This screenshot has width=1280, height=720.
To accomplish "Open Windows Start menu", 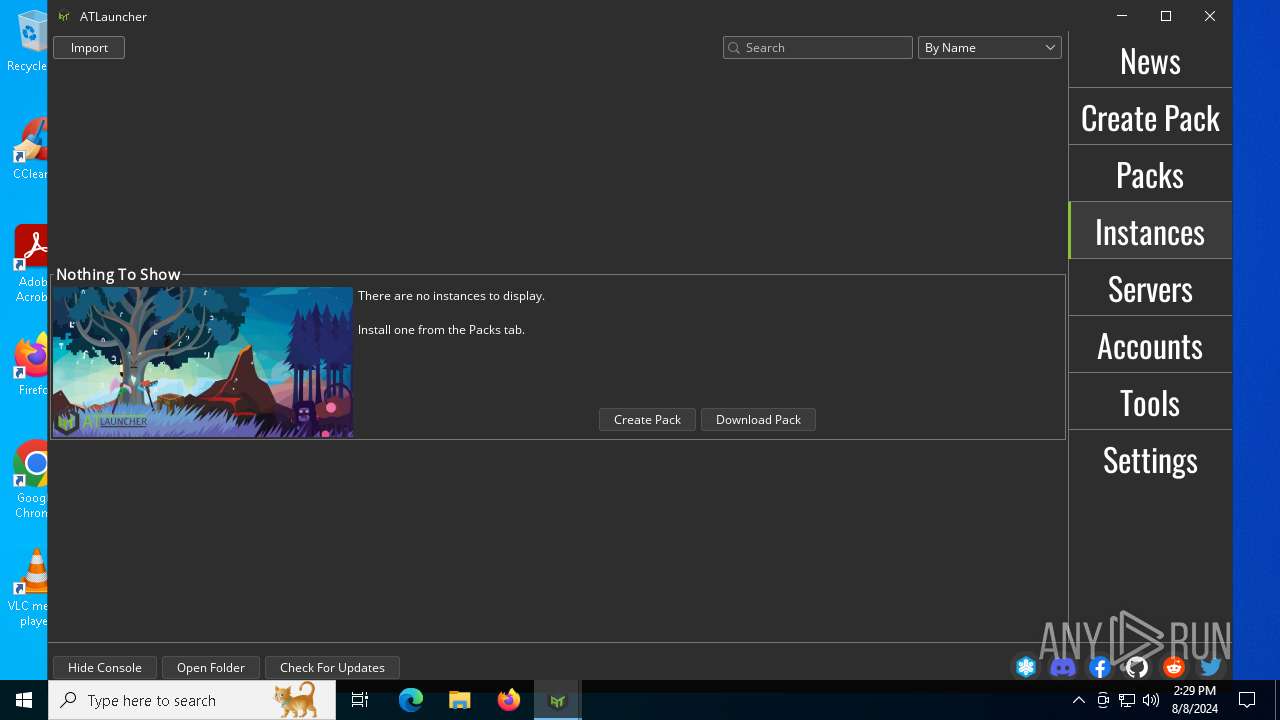I will (x=24, y=700).
